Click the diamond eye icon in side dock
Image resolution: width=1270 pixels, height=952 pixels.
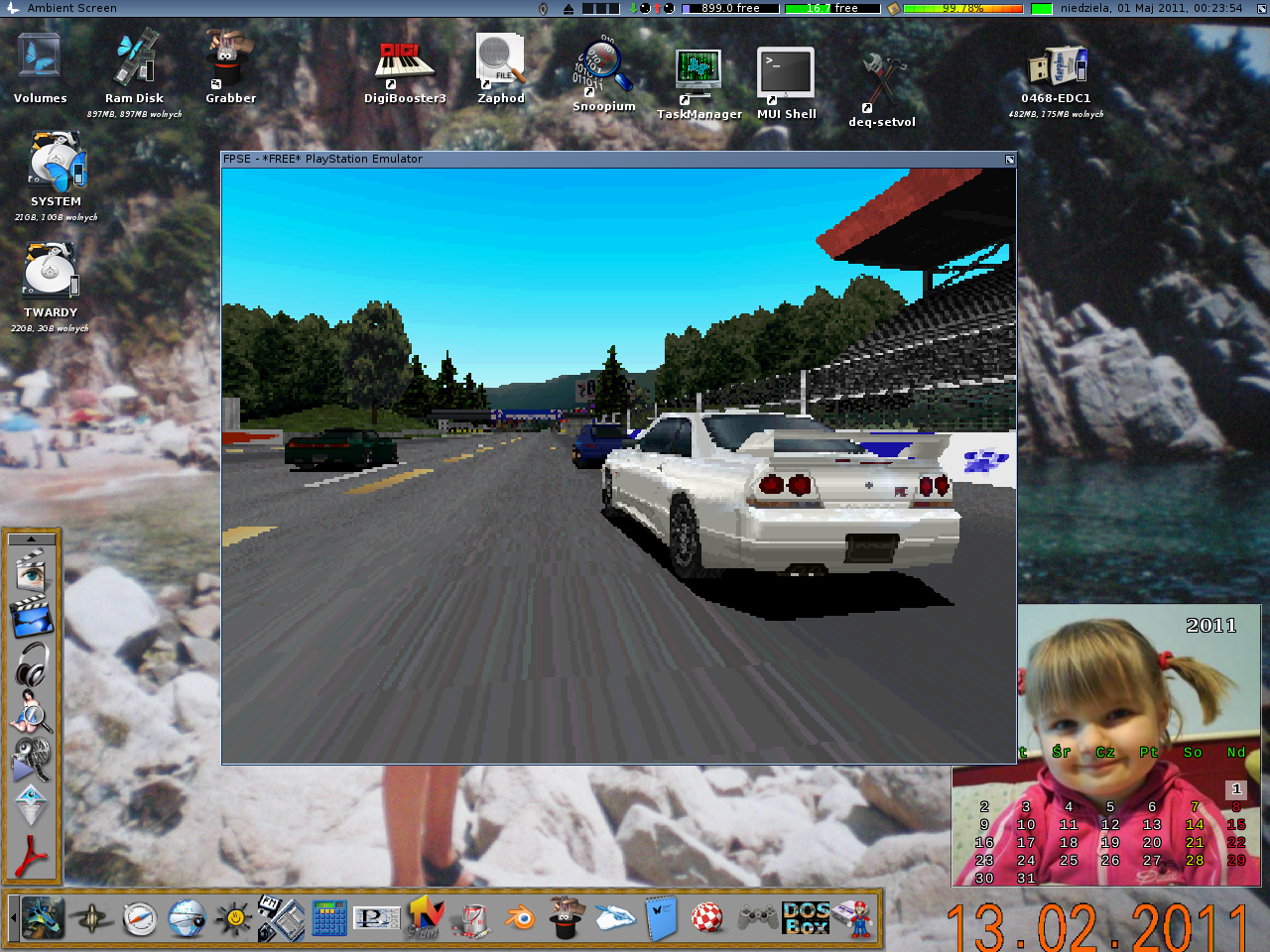point(31,805)
